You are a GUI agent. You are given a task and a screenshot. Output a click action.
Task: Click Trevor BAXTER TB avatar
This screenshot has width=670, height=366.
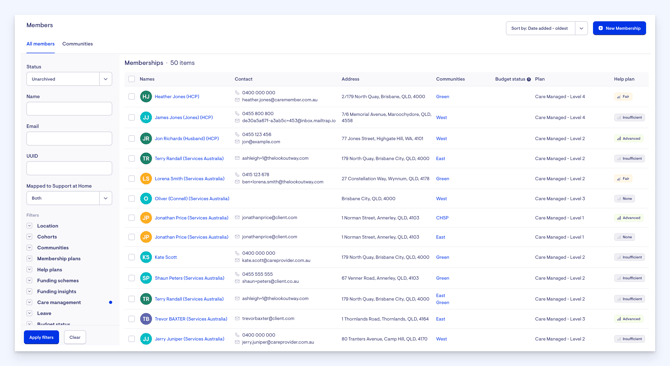point(146,319)
